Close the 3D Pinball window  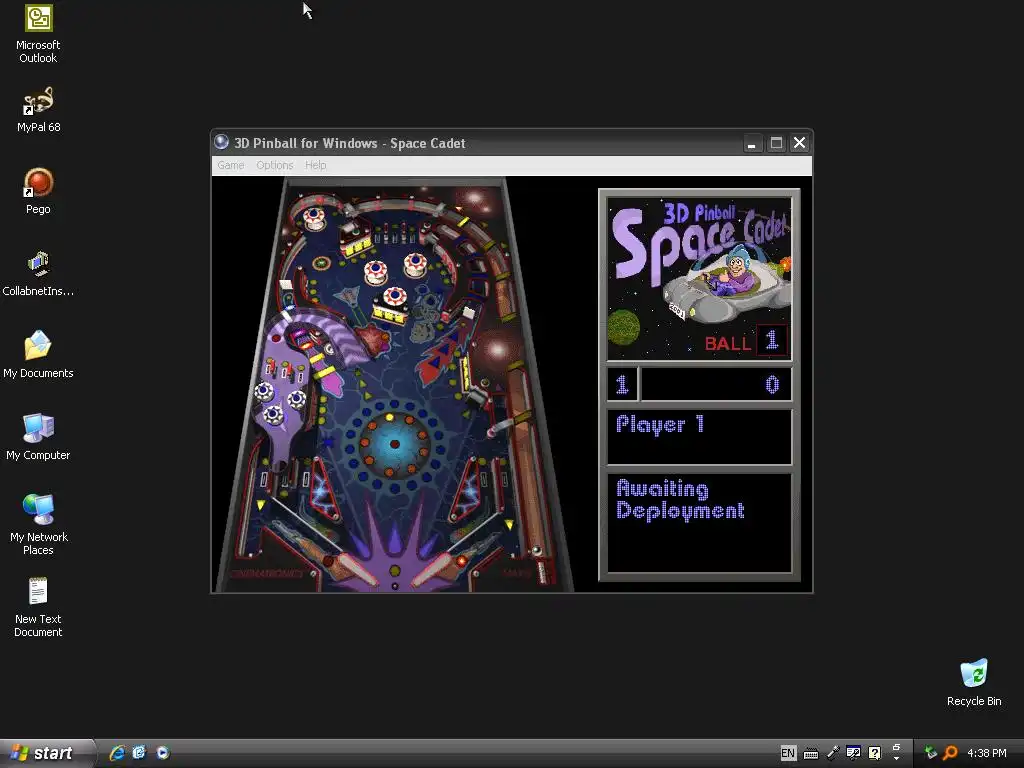799,143
